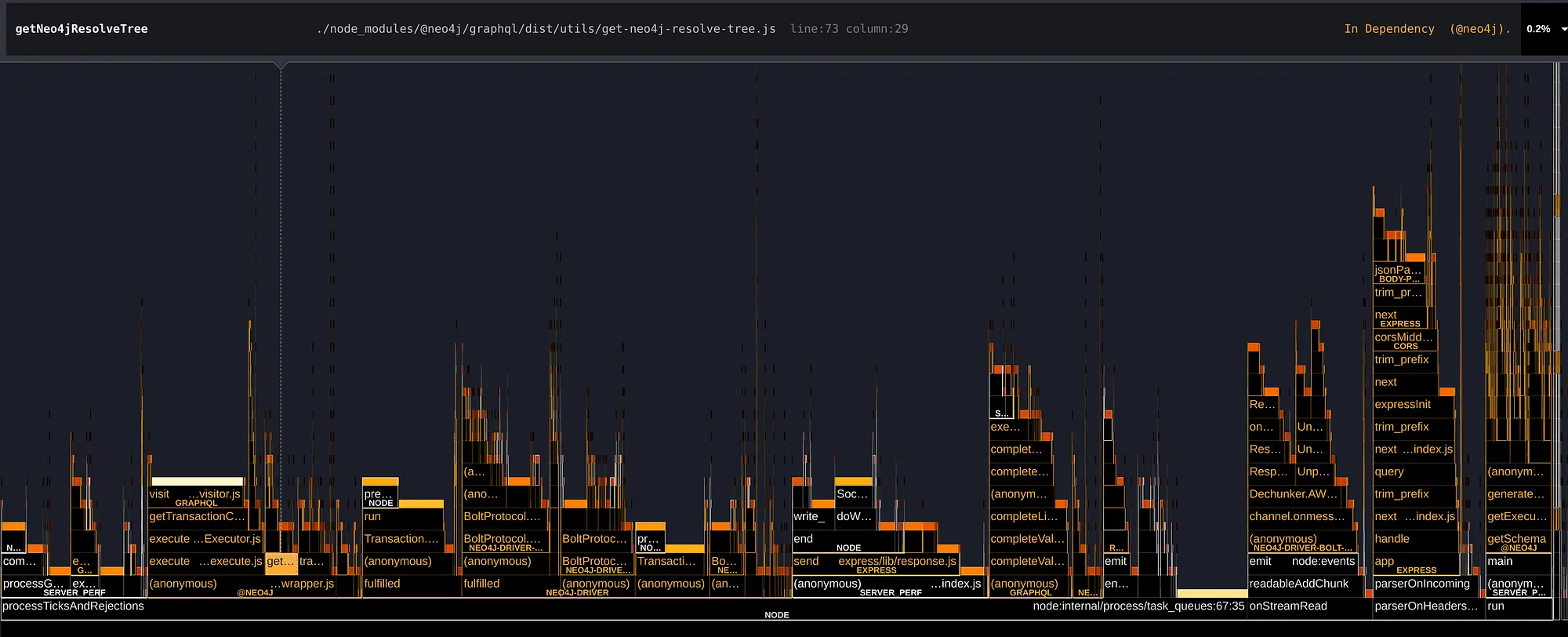
Task: Click the getNeo4jResolveTree function title
Action: (x=82, y=29)
